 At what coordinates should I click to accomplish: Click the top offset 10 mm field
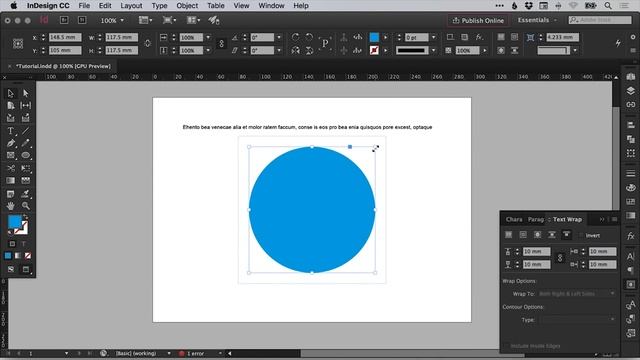pyautogui.click(x=537, y=251)
